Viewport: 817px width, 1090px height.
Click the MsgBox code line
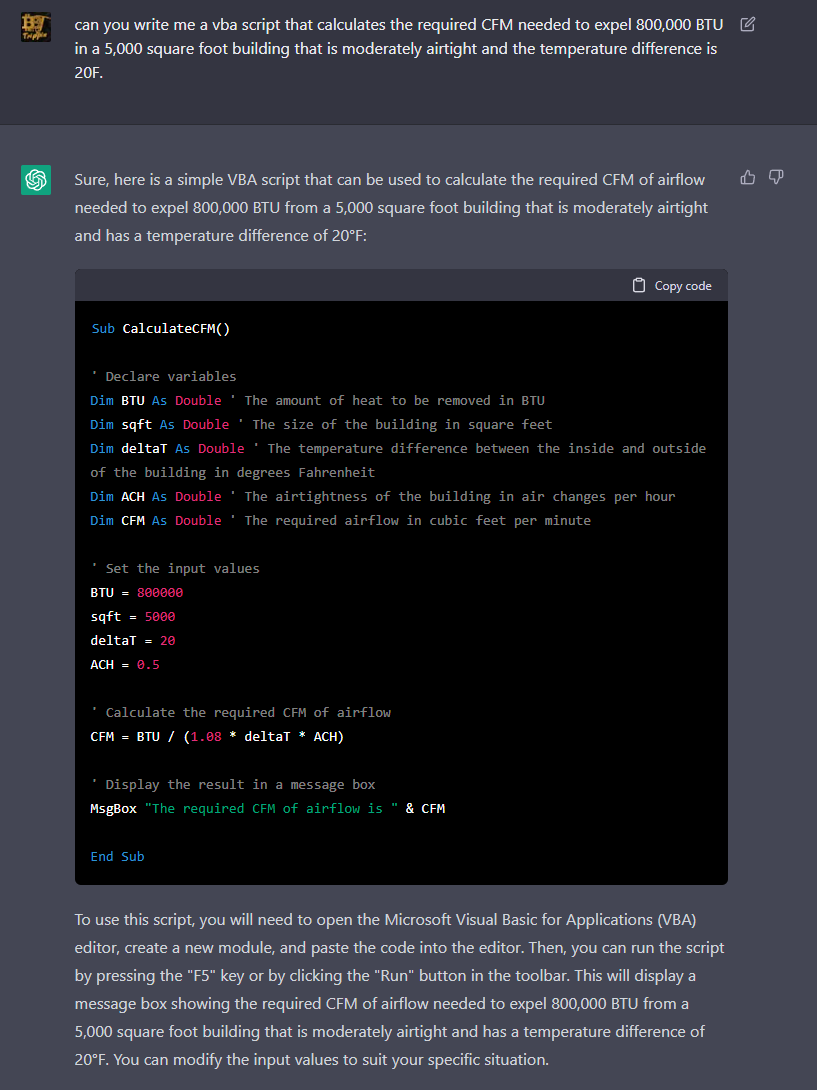[x=268, y=808]
